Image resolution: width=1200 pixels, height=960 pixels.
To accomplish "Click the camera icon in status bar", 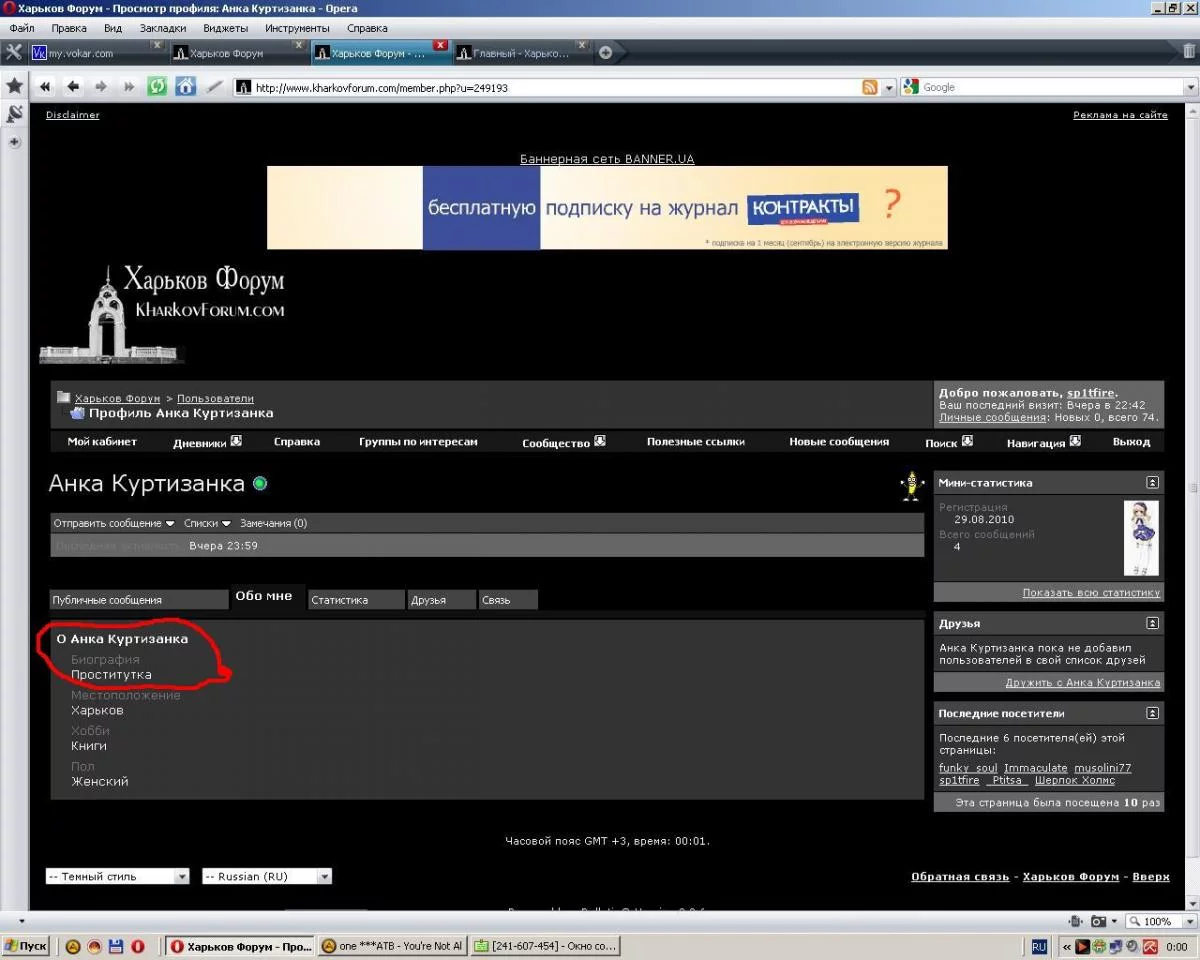I will [x=1099, y=921].
